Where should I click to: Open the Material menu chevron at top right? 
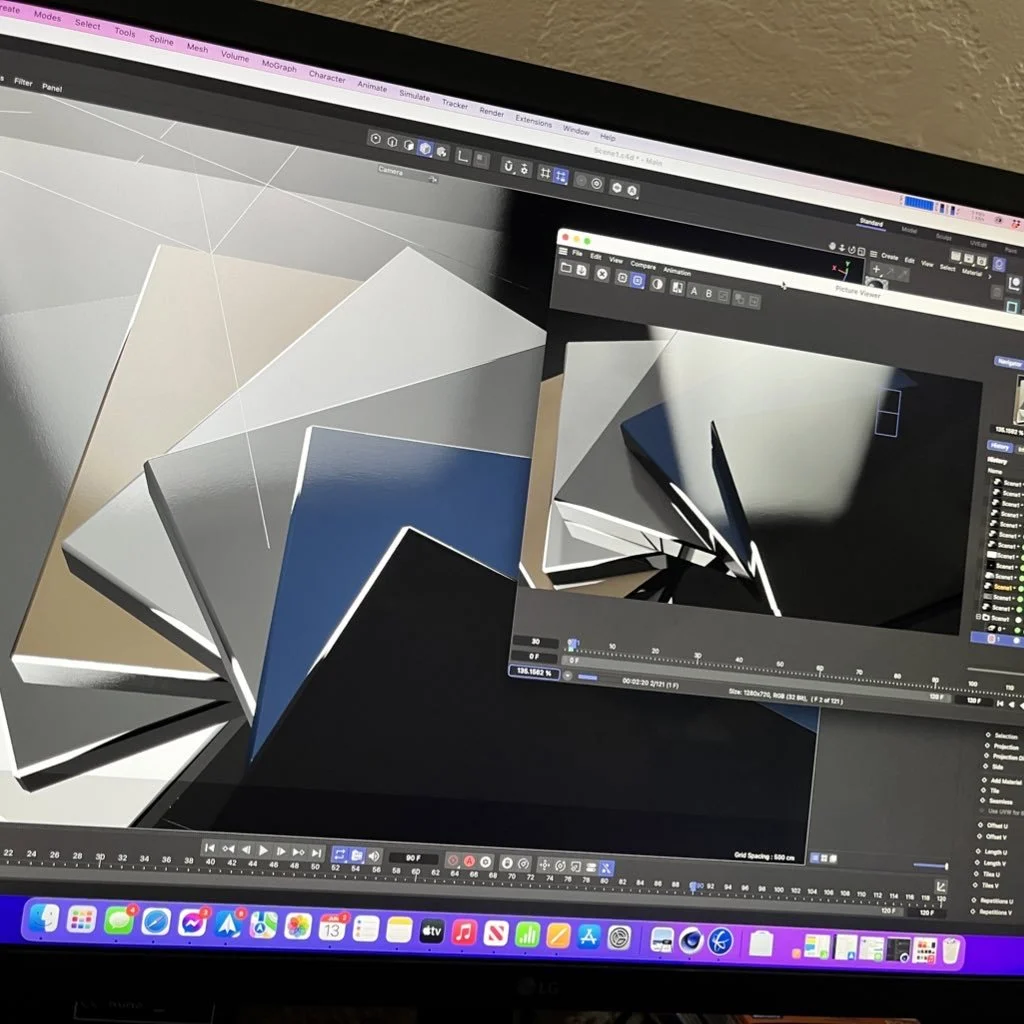point(990,275)
